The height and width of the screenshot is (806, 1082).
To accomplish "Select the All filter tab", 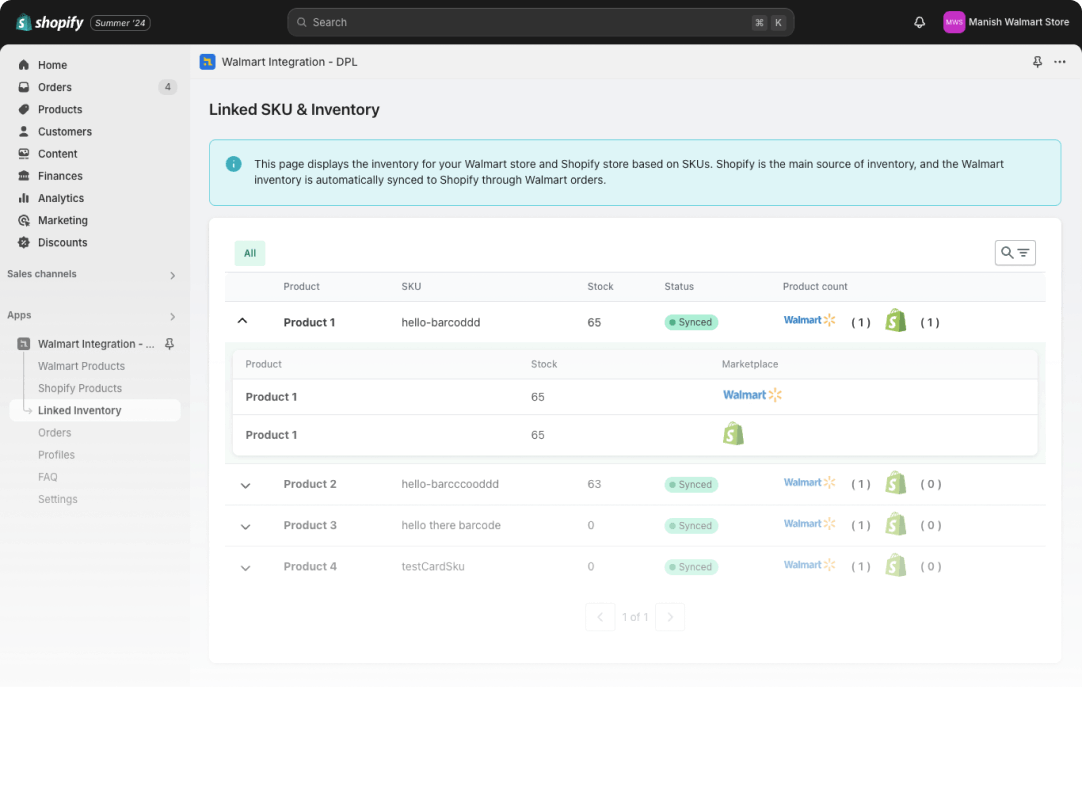I will [x=249, y=253].
